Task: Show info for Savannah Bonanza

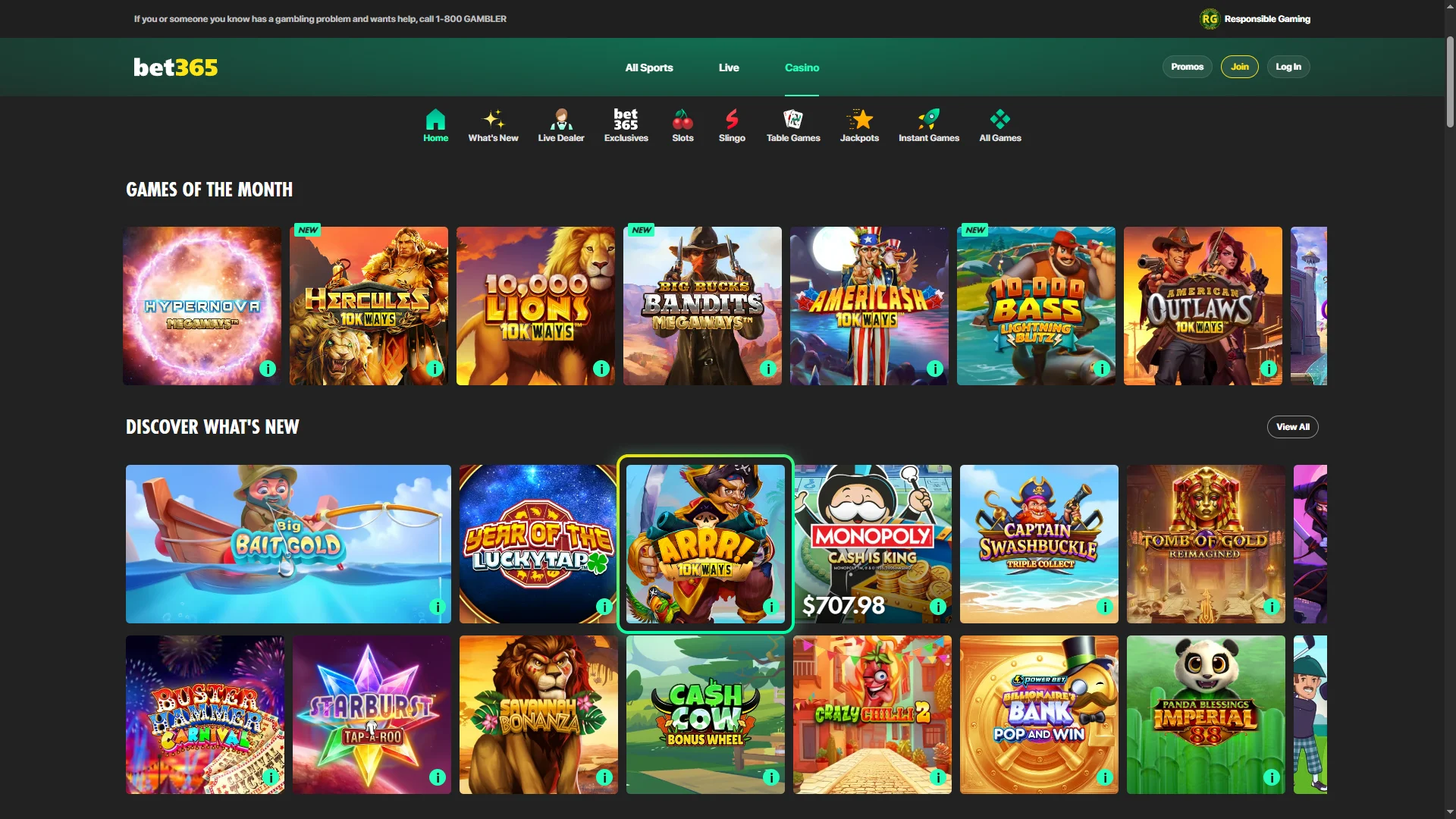Action: (604, 777)
